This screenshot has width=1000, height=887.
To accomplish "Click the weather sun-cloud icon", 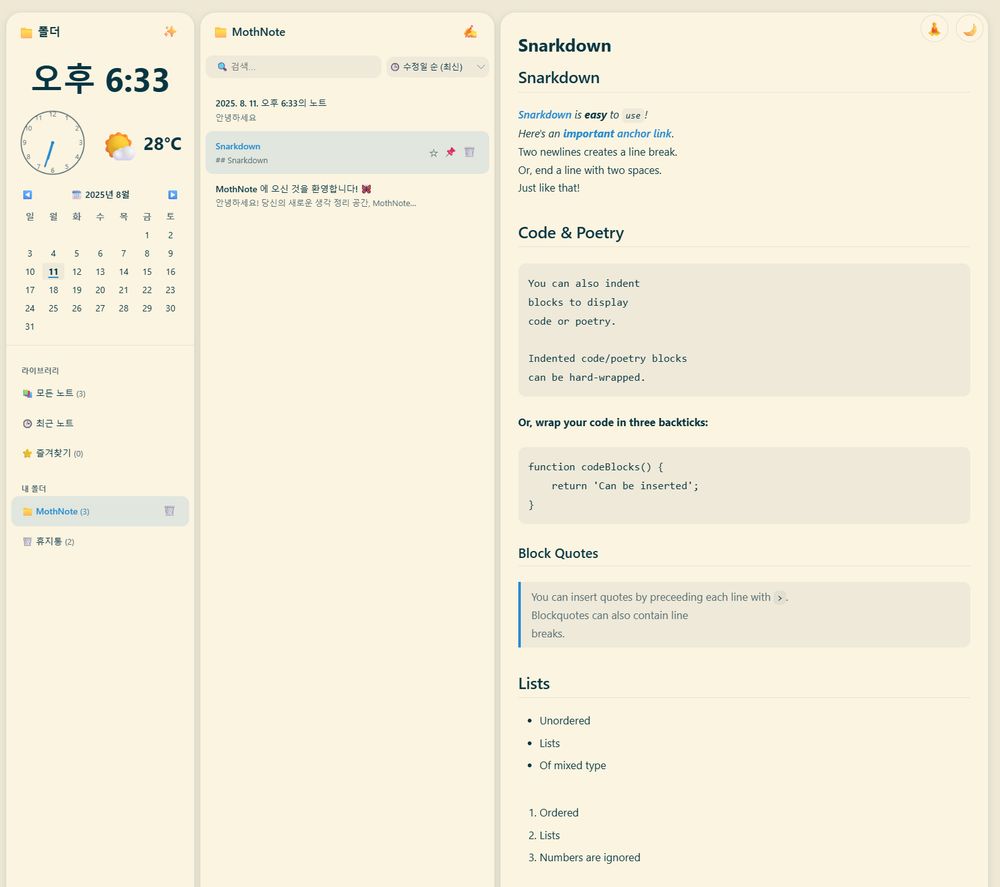I will (x=119, y=145).
